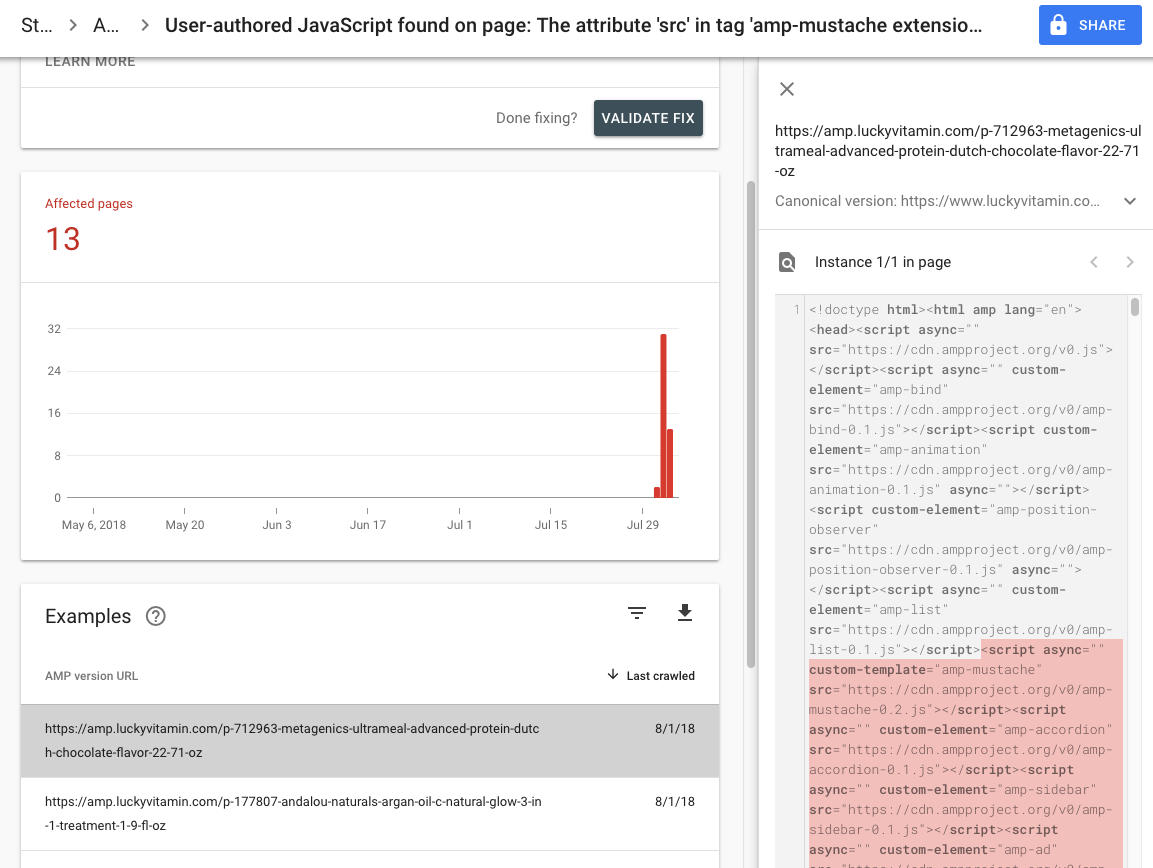Click the first breadcrumb separator chevron
1153x868 pixels.
click(73, 25)
